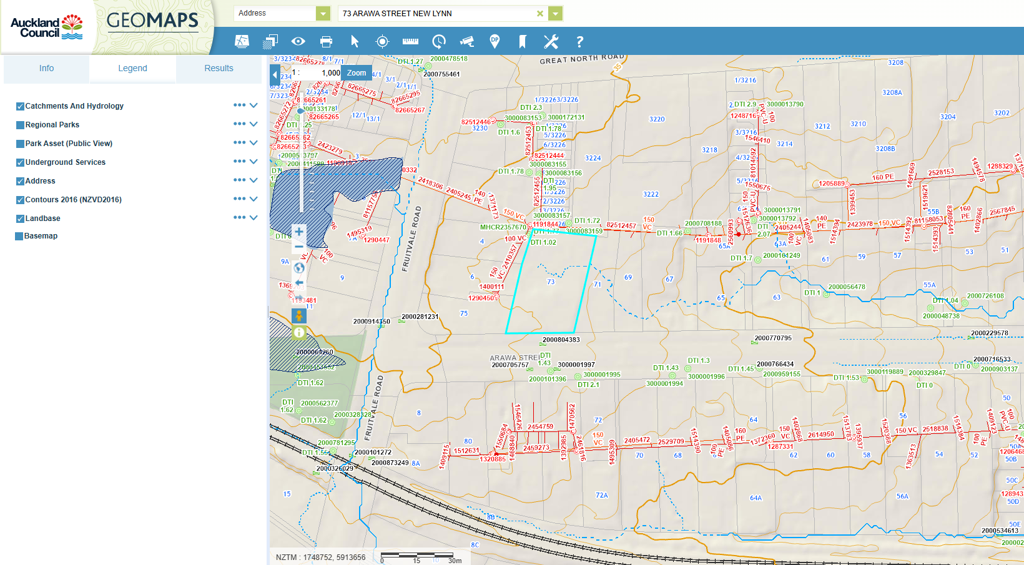
Task: Expand the Landbase layer chevron
Action: (x=254, y=218)
